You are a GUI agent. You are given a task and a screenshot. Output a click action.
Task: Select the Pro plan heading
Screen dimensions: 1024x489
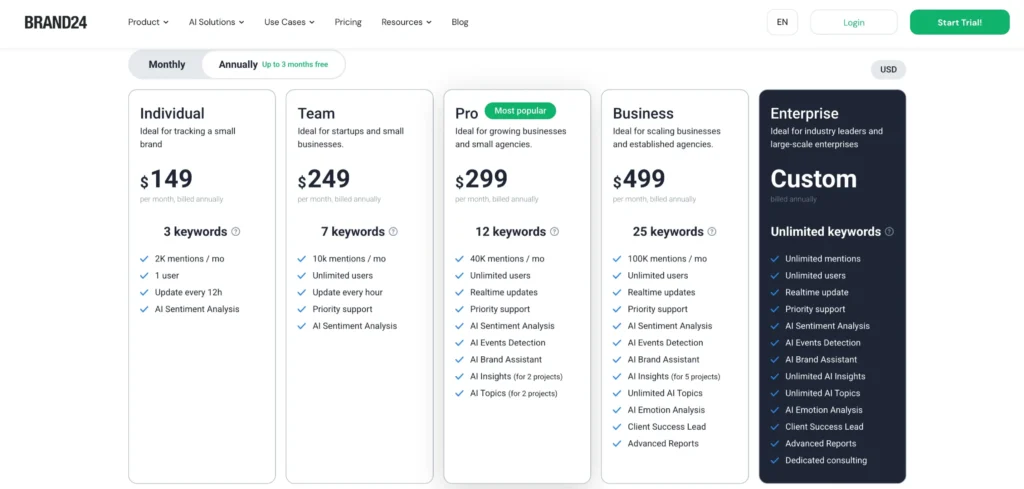[466, 114]
